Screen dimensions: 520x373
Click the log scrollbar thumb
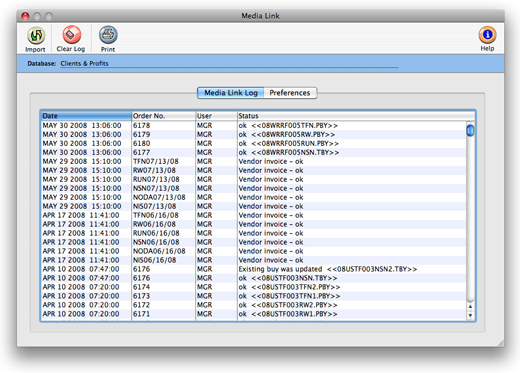[470, 130]
